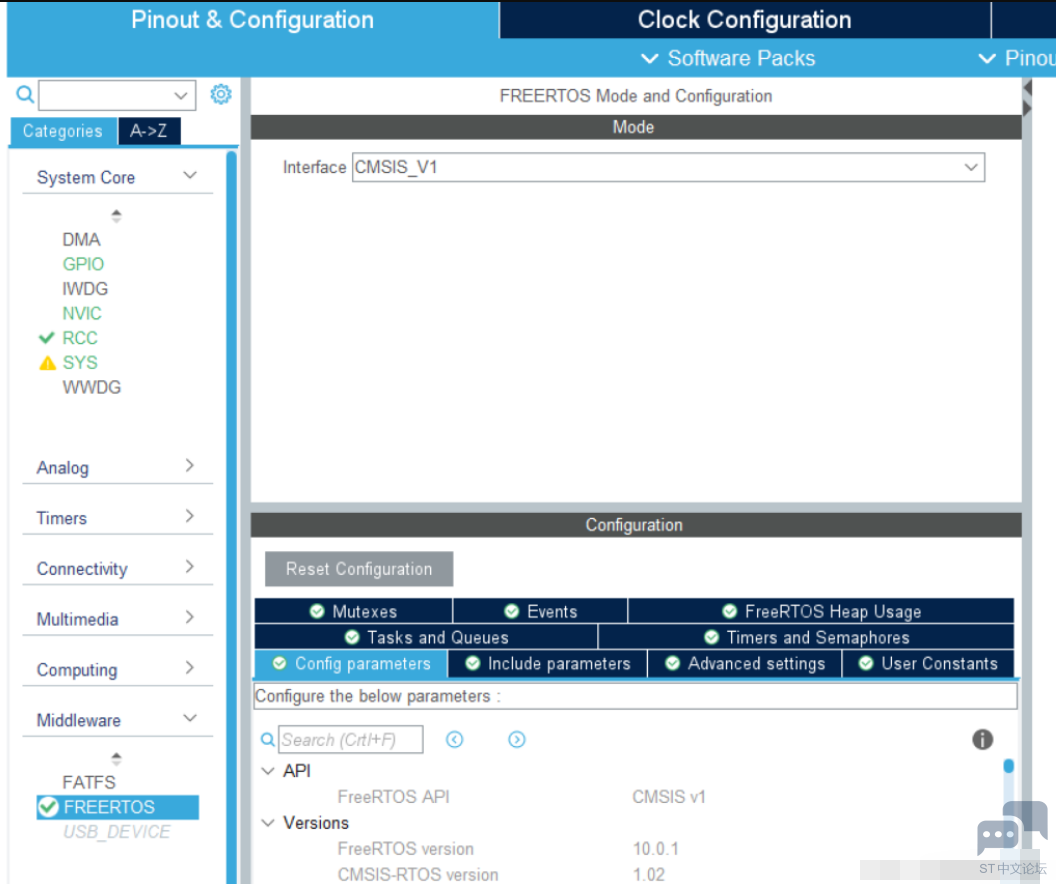Open the Include parameters tab
The image size is (1056, 884).
tap(548, 664)
